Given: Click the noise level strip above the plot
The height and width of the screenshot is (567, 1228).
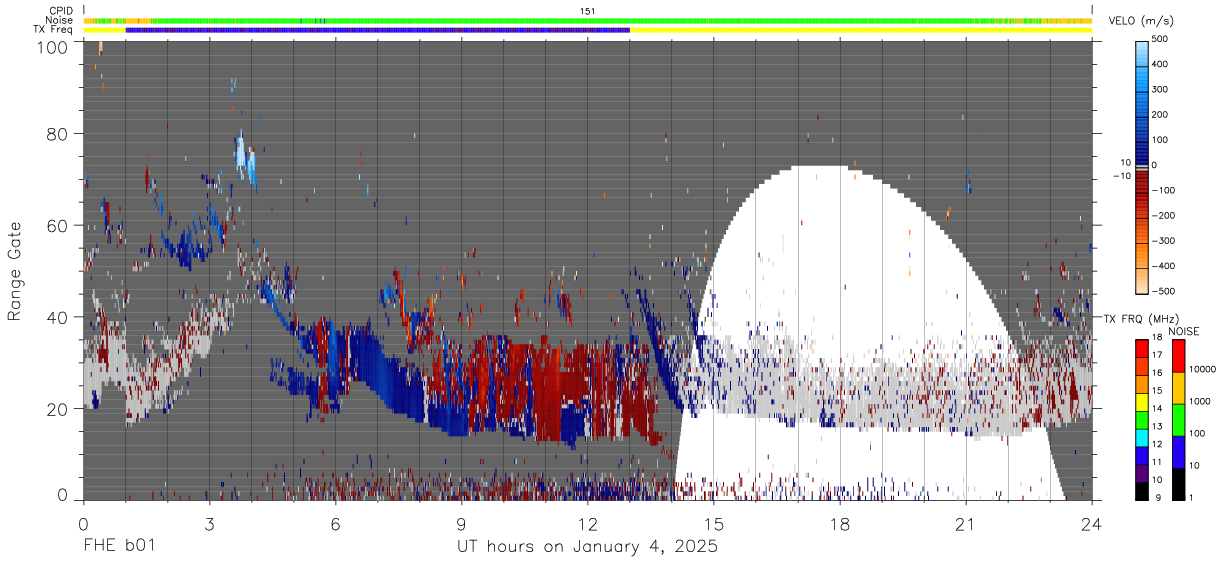Looking at the screenshot, I should (x=588, y=20).
